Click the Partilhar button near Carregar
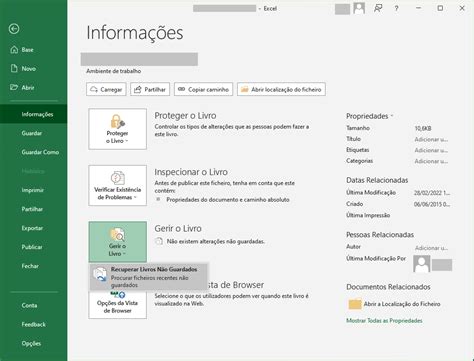The height and width of the screenshot is (361, 474). tap(150, 89)
